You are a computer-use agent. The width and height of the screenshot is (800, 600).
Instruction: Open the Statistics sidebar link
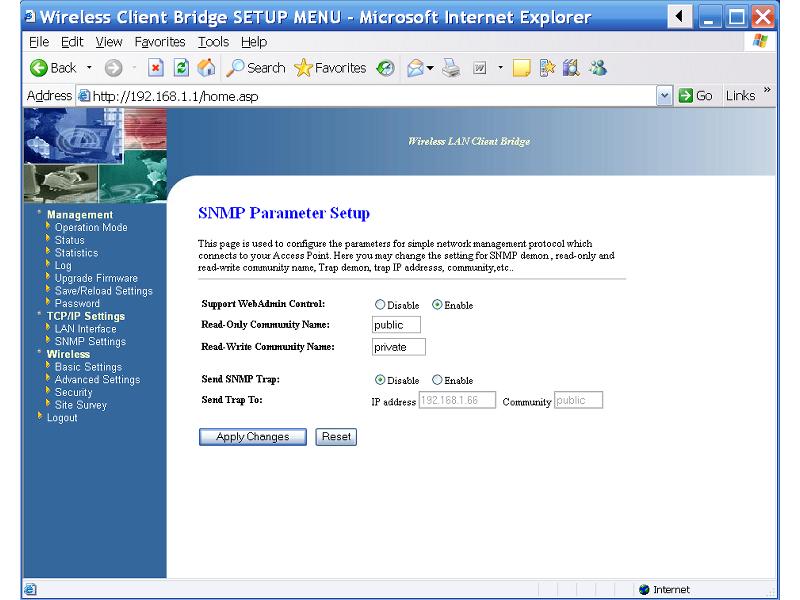pyautogui.click(x=76, y=253)
